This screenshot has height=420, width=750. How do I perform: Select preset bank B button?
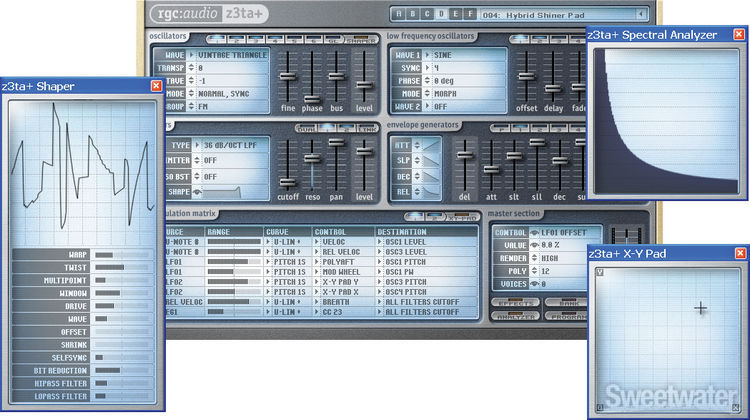pyautogui.click(x=413, y=14)
